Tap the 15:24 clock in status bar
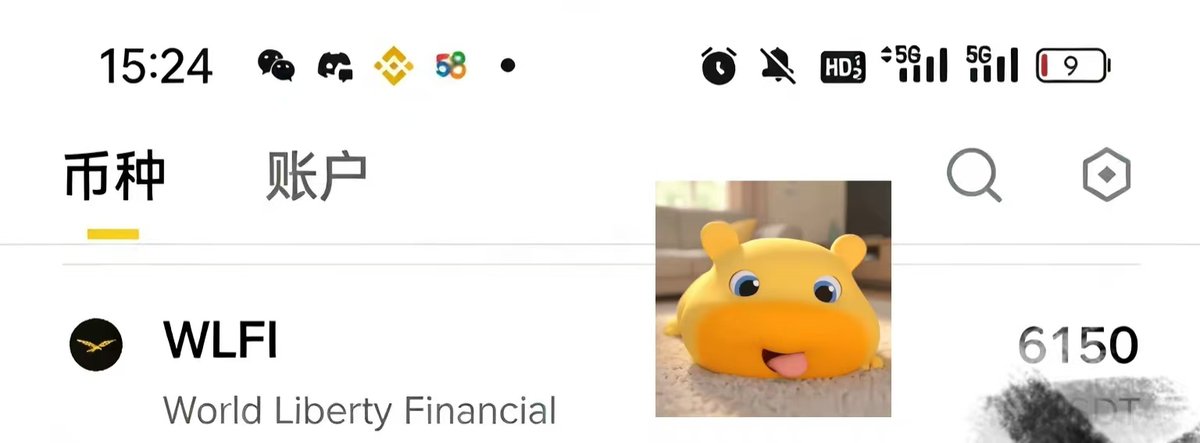Viewport: 1200px width, 443px height. (x=155, y=67)
